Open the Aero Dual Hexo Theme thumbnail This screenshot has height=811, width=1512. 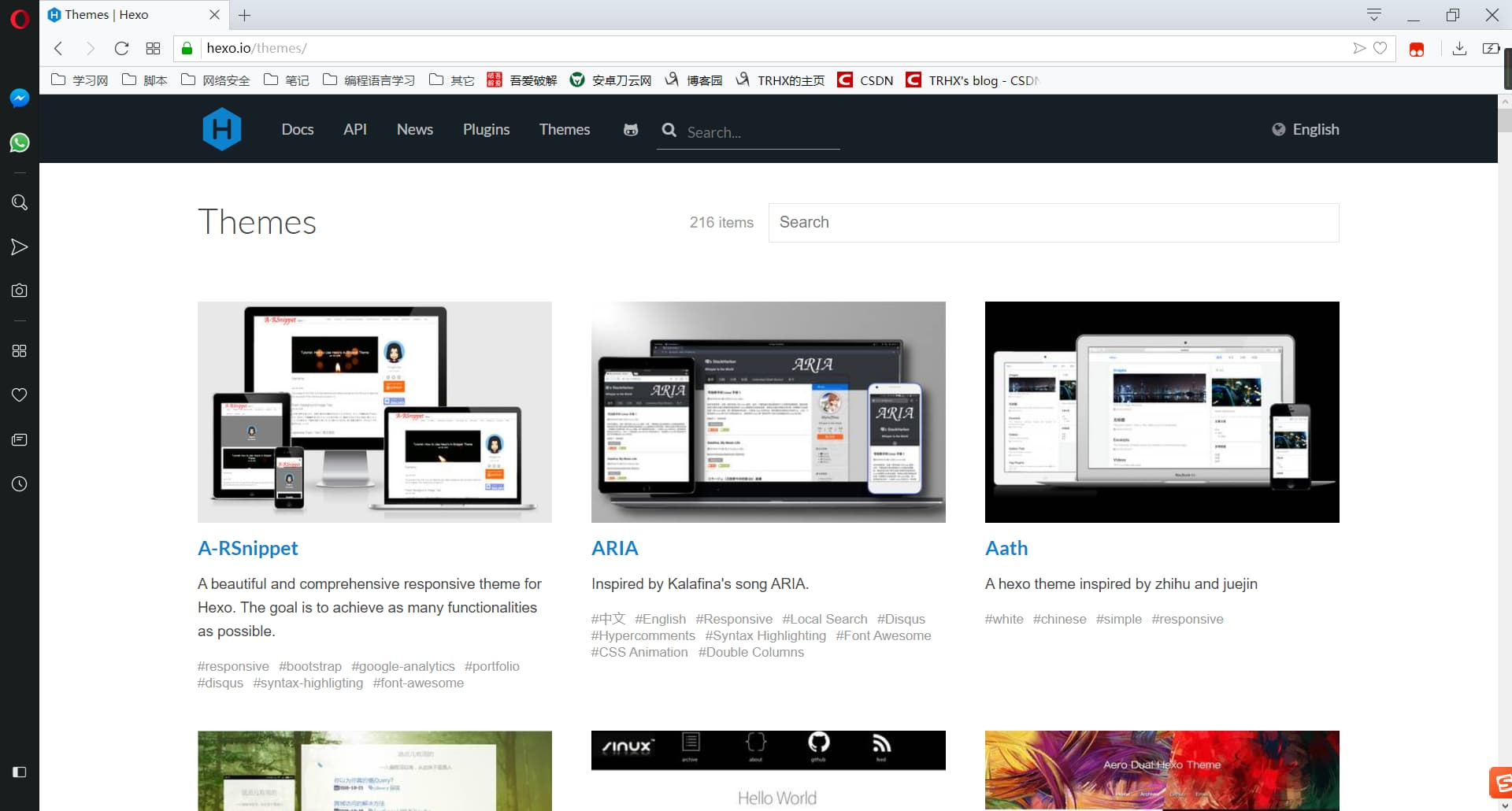(x=1162, y=771)
